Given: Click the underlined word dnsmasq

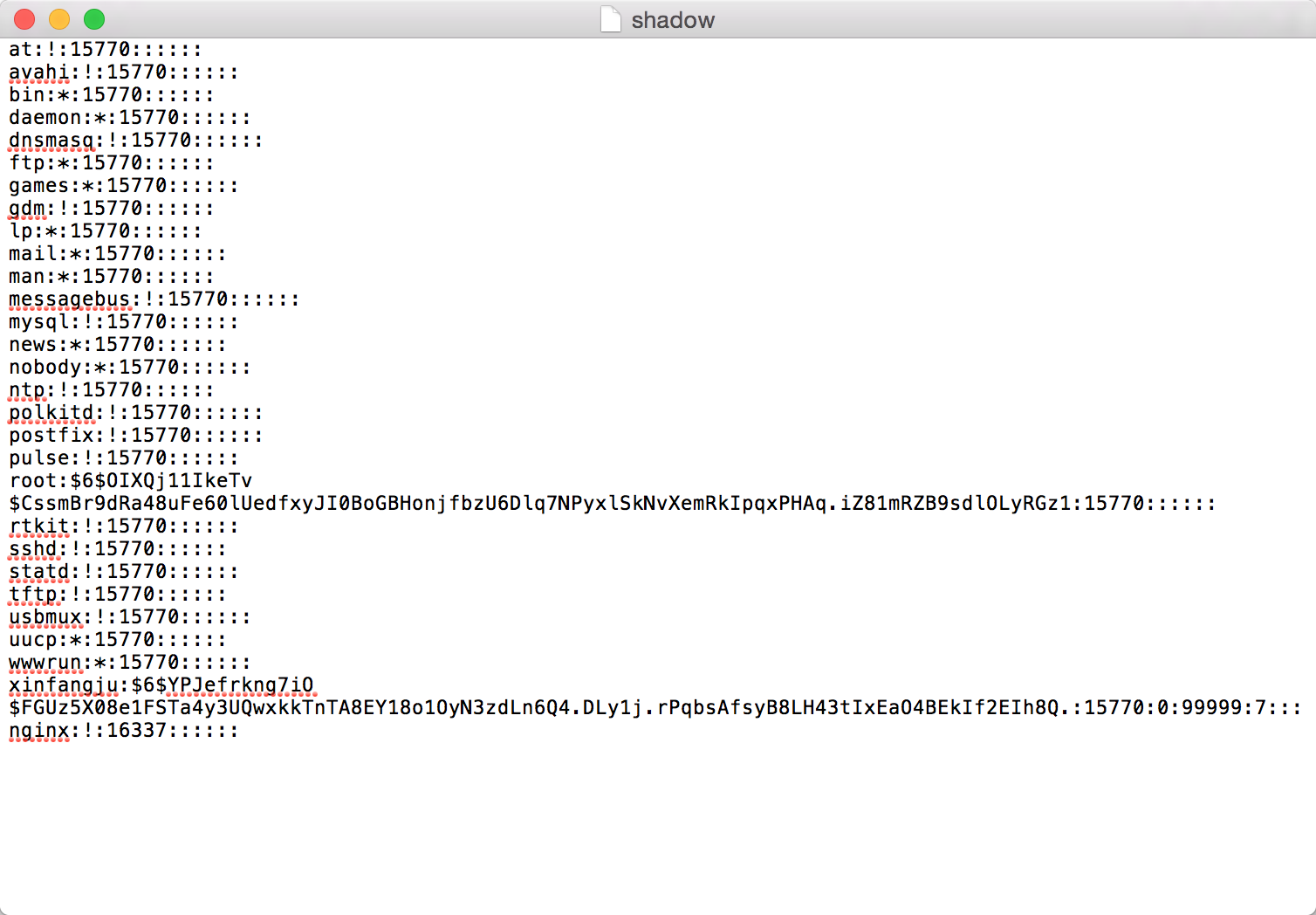Looking at the screenshot, I should (51, 140).
